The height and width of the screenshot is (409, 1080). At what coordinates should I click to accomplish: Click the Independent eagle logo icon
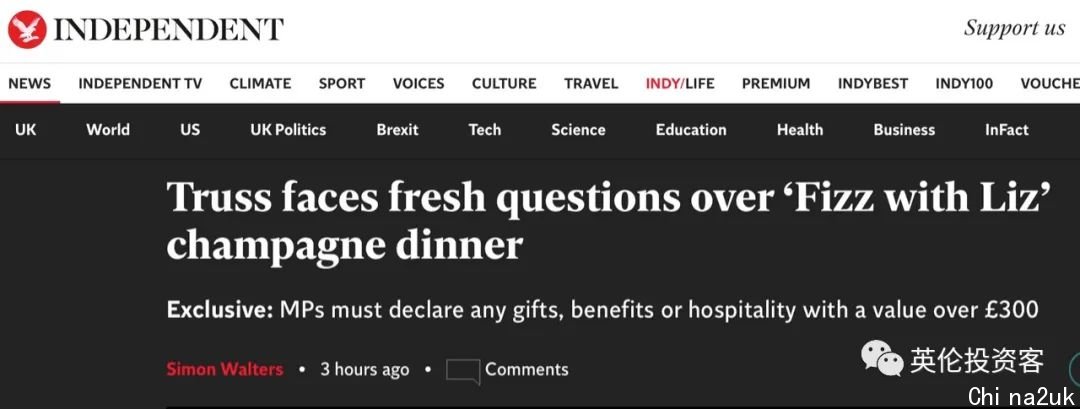point(27,28)
